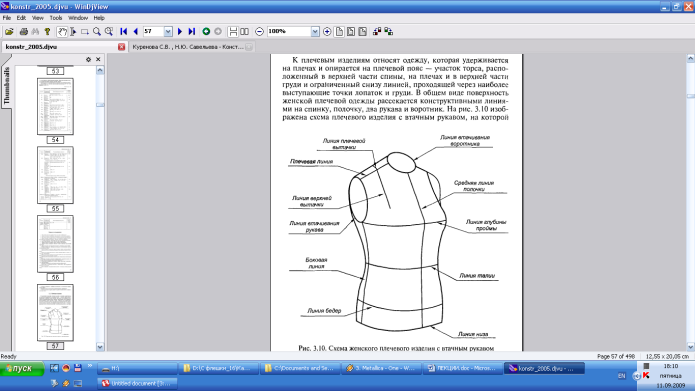Go to first page with toolbar arrow
695x391 pixels.
click(124, 31)
